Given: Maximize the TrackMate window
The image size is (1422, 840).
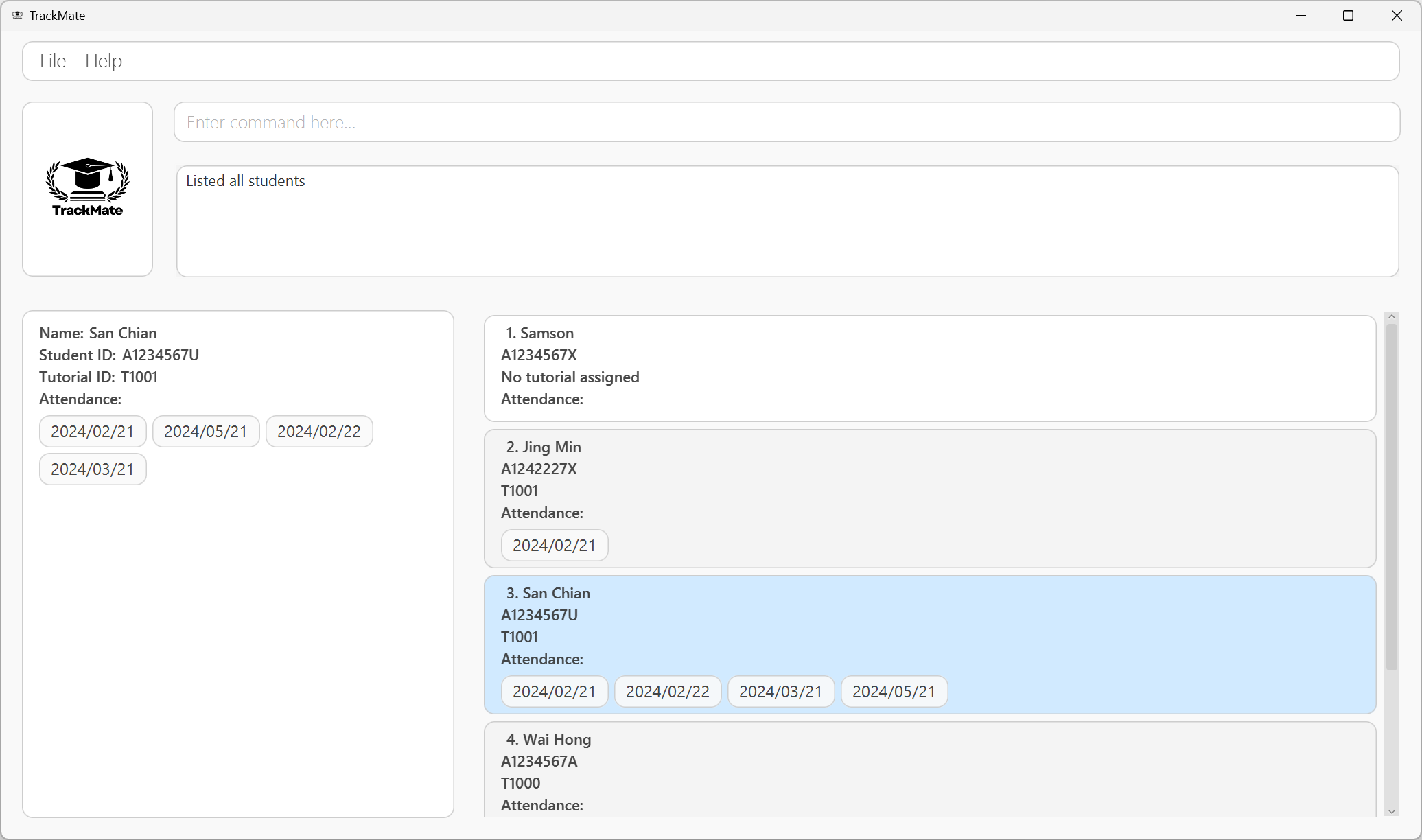Looking at the screenshot, I should click(1348, 15).
